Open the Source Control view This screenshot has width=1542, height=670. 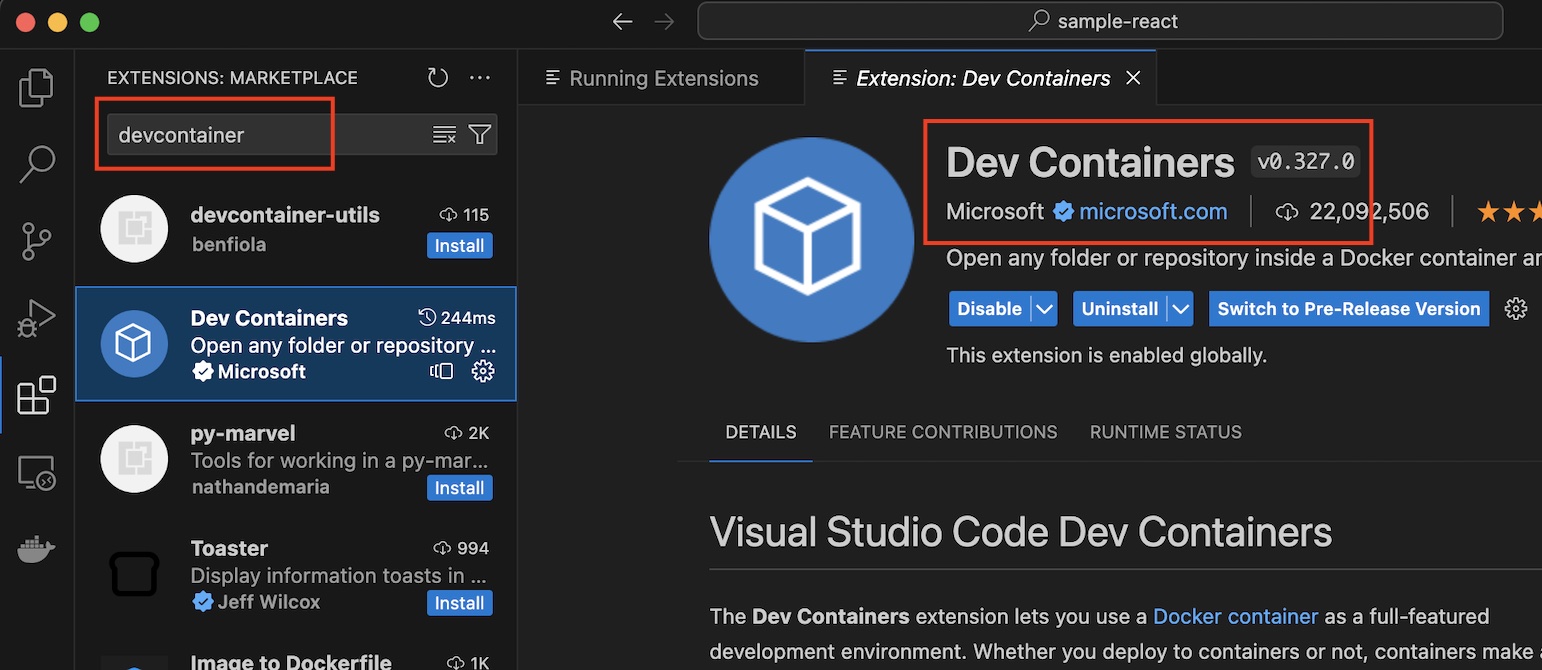(36, 242)
